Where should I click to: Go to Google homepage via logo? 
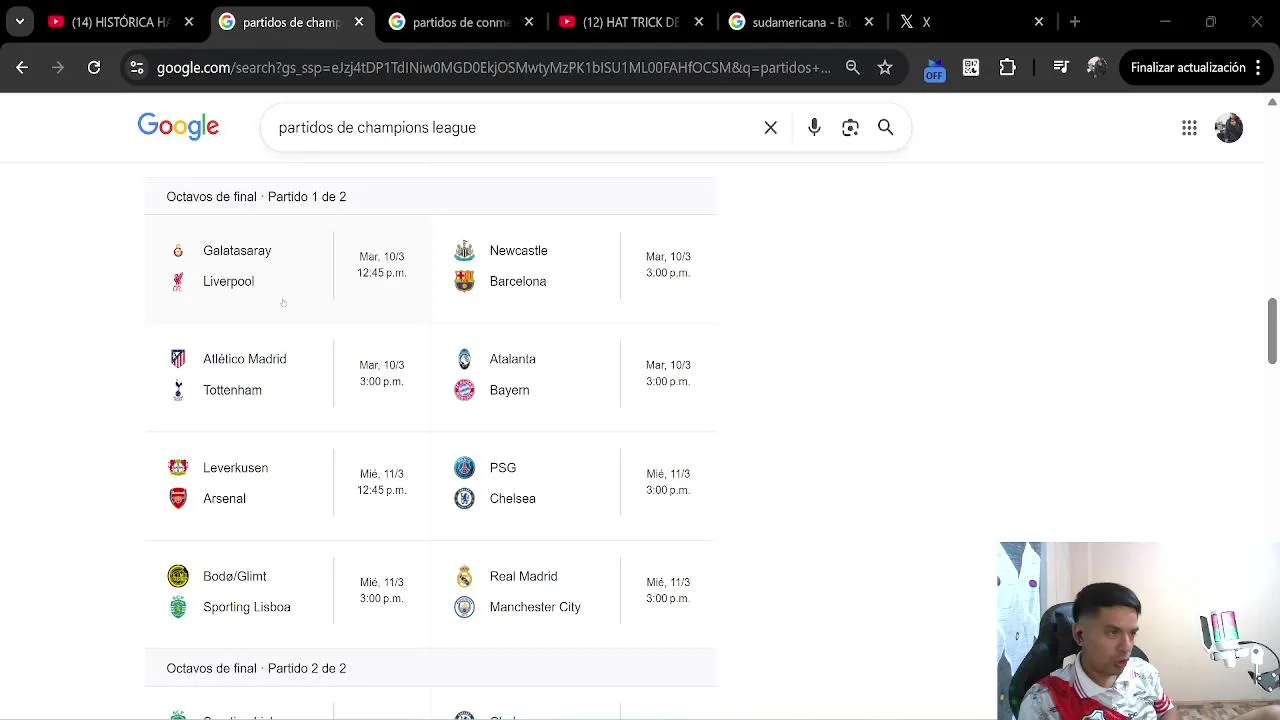coord(178,127)
